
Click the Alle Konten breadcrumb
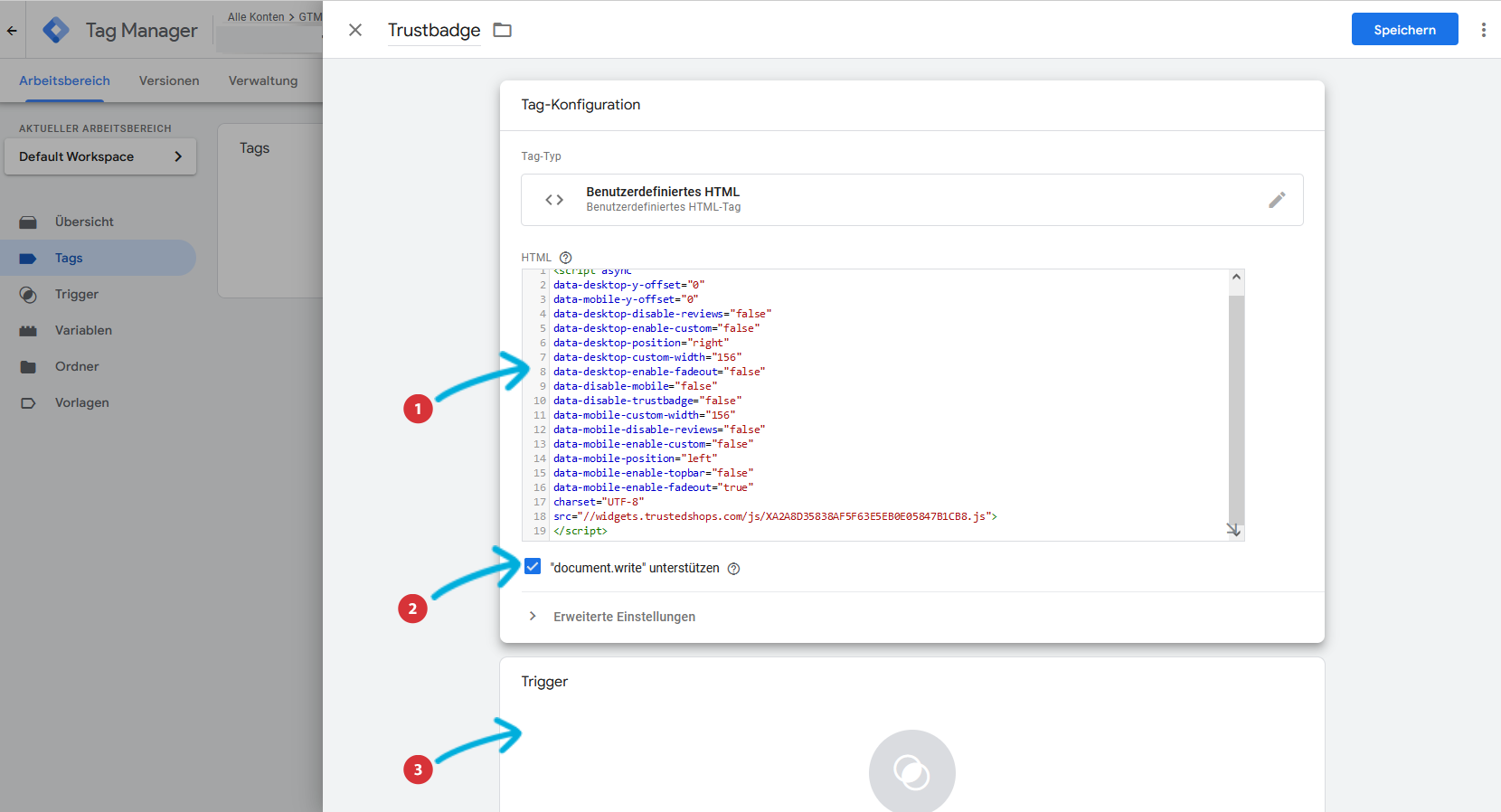click(x=256, y=17)
